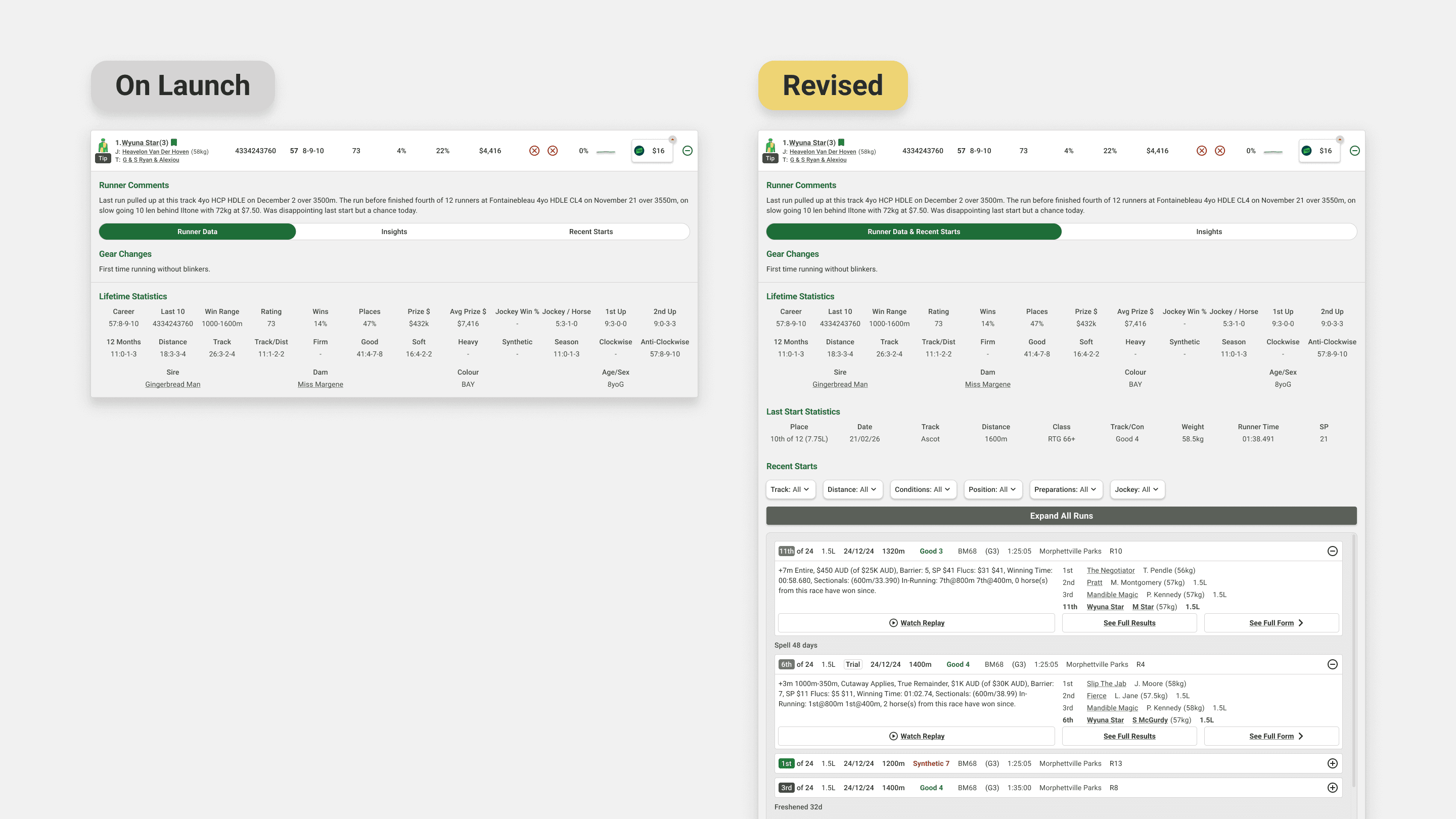This screenshot has height=819, width=1456.
Task: Open the Gingerbread Man sire link in Revised panel
Action: pos(840,384)
